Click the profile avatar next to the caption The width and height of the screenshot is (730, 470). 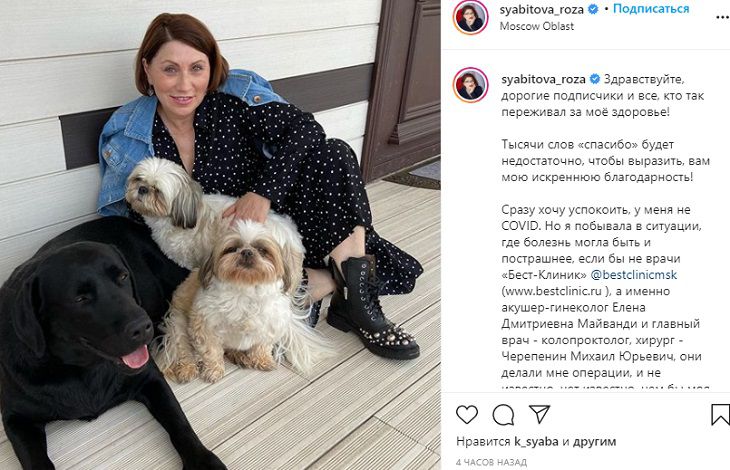coord(471,85)
